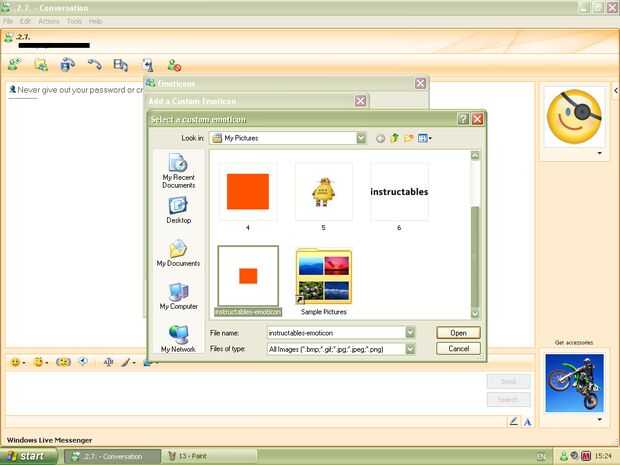Click the help question mark button
This screenshot has width=620, height=465.
pos(463,119)
